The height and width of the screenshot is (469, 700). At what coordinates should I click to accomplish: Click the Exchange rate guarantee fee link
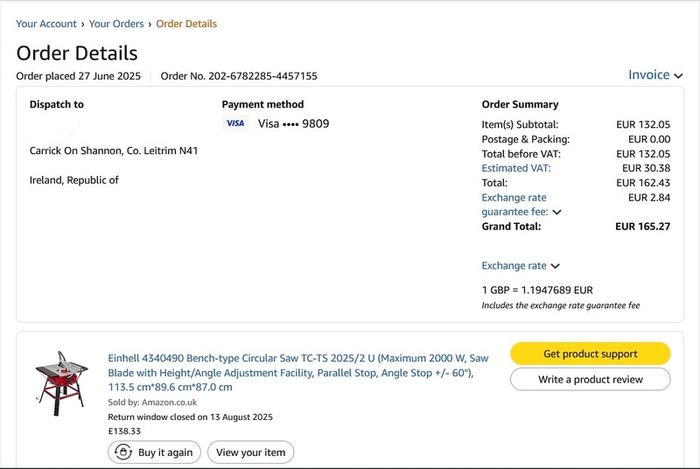[515, 204]
